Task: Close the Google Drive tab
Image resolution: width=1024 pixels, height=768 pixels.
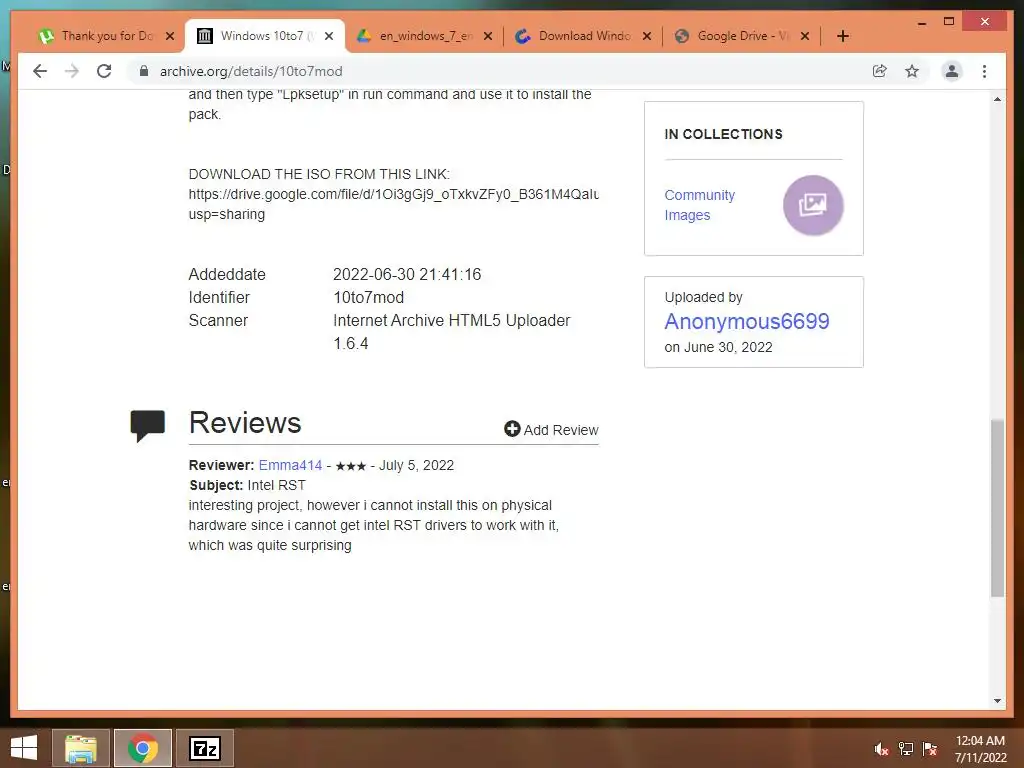Action: pos(805,36)
